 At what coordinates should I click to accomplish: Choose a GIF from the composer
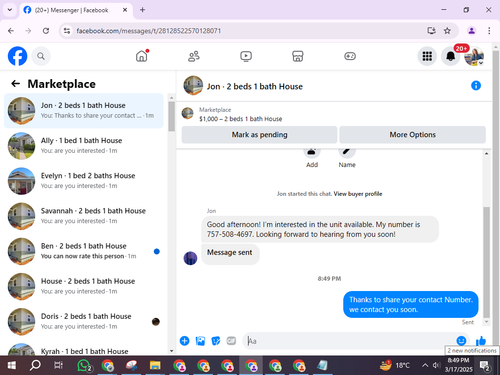[x=231, y=341]
